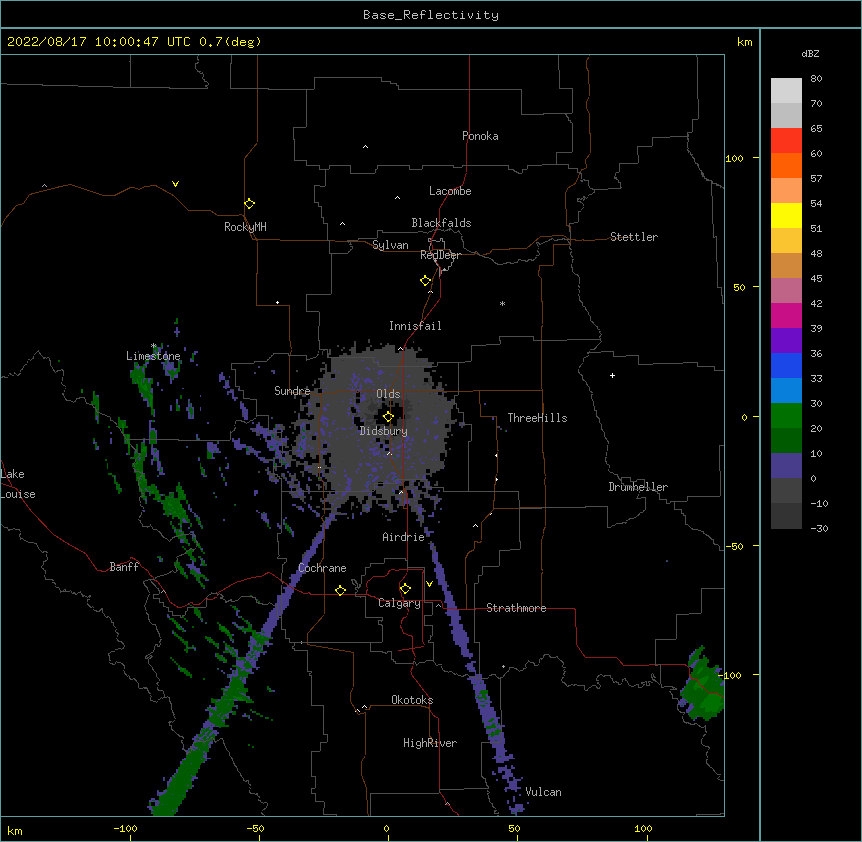Screen dimensions: 862x842
Task: Click the blue 33 dBZ legend swatch
Action: (x=786, y=365)
